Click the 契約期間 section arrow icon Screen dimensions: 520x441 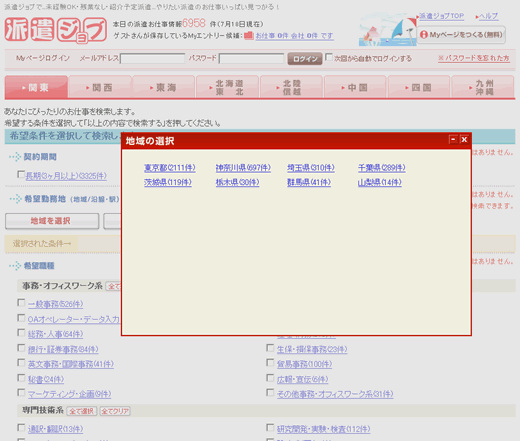click(x=15, y=157)
